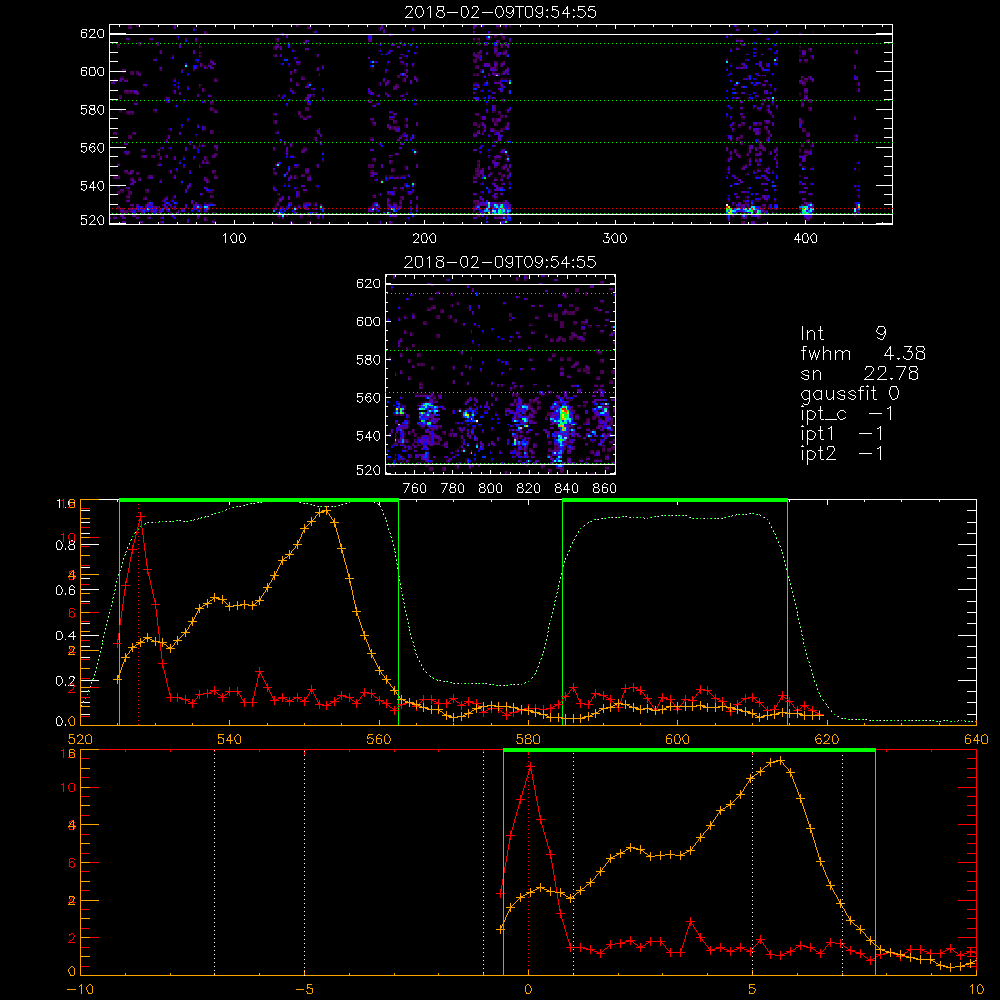This screenshot has width=1000, height=1000.
Task: Click x-axis label 400 on top image
Action: [x=805, y=238]
